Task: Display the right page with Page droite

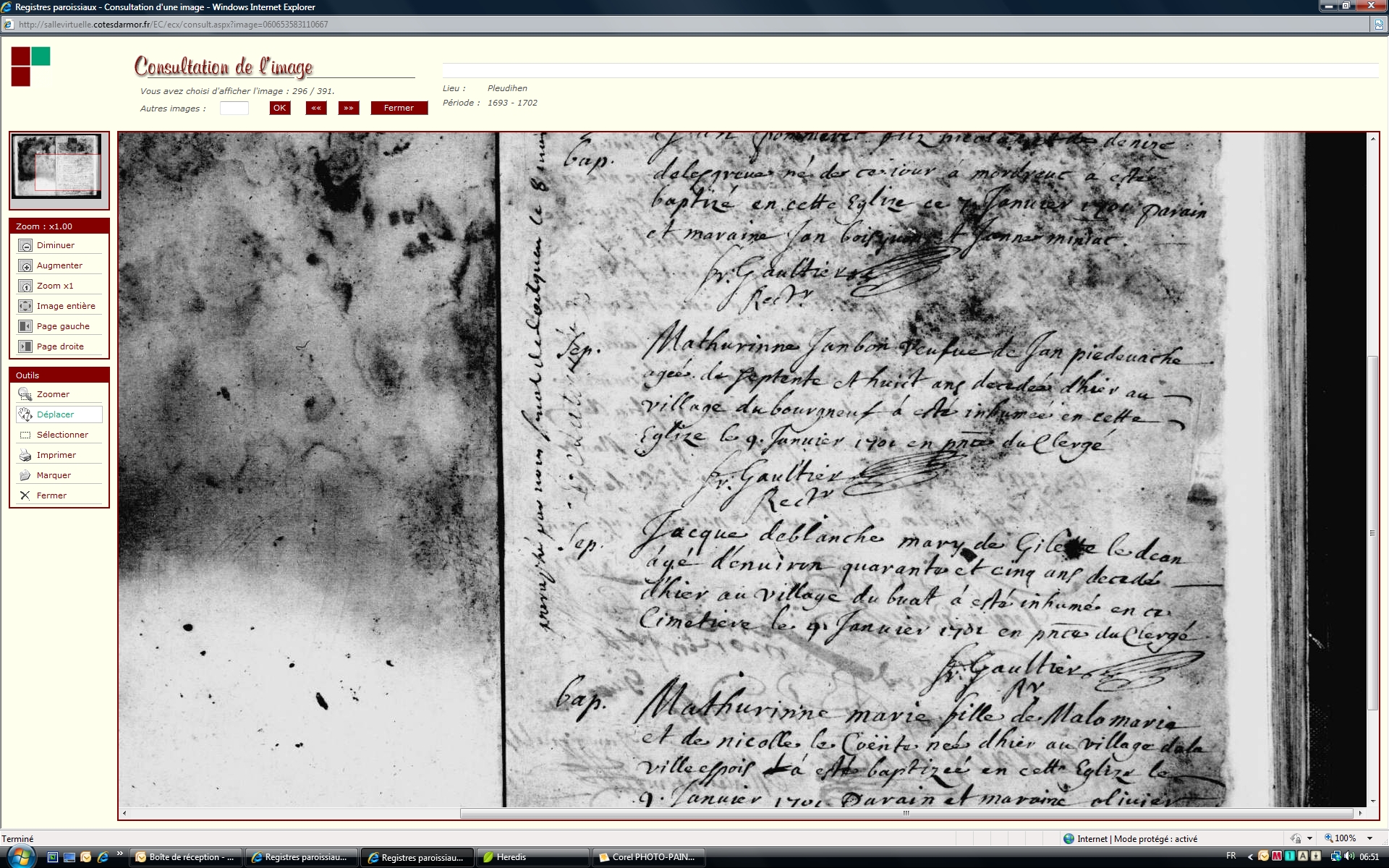Action: (25, 347)
